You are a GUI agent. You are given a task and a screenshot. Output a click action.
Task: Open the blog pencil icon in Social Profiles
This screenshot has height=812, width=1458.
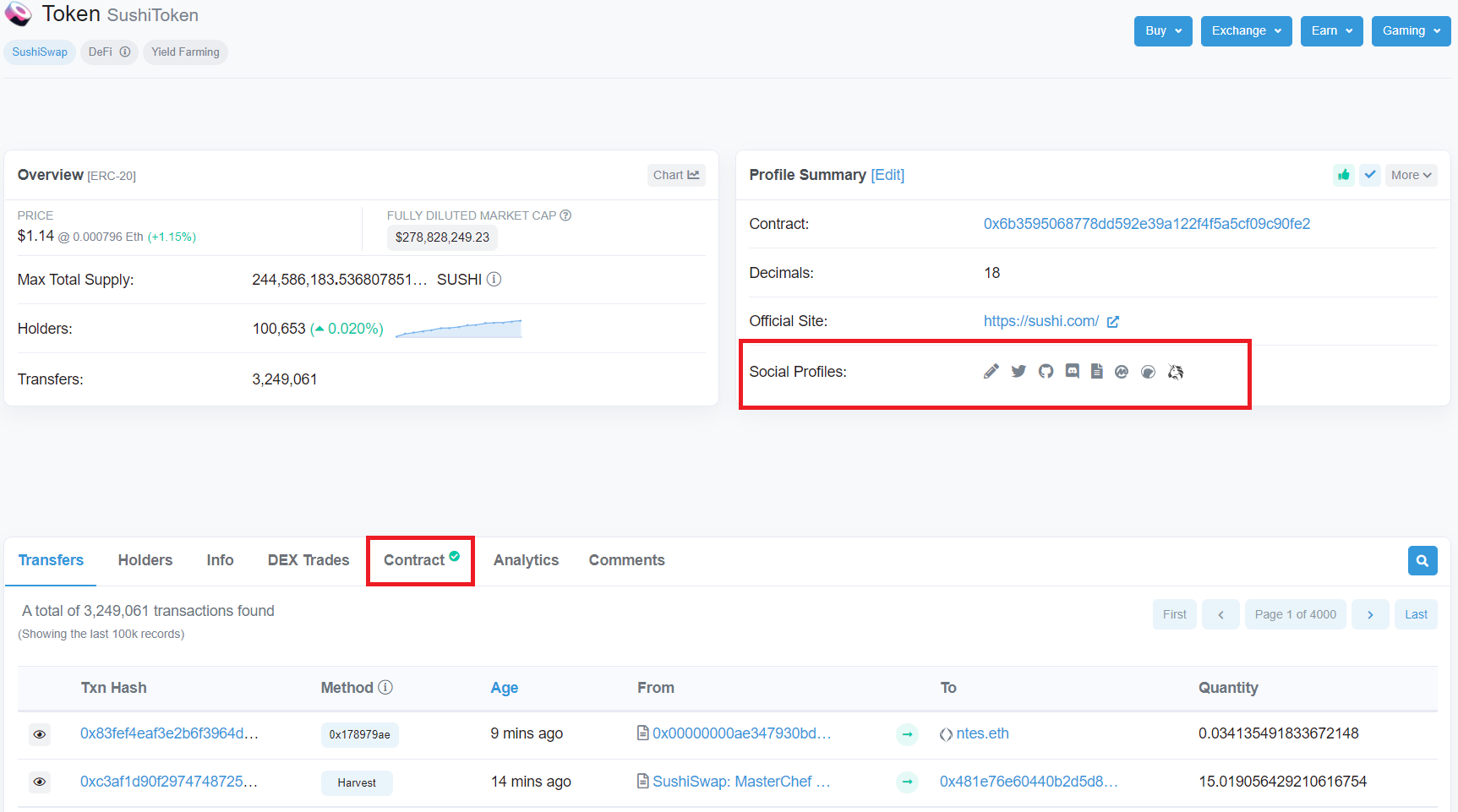click(991, 372)
